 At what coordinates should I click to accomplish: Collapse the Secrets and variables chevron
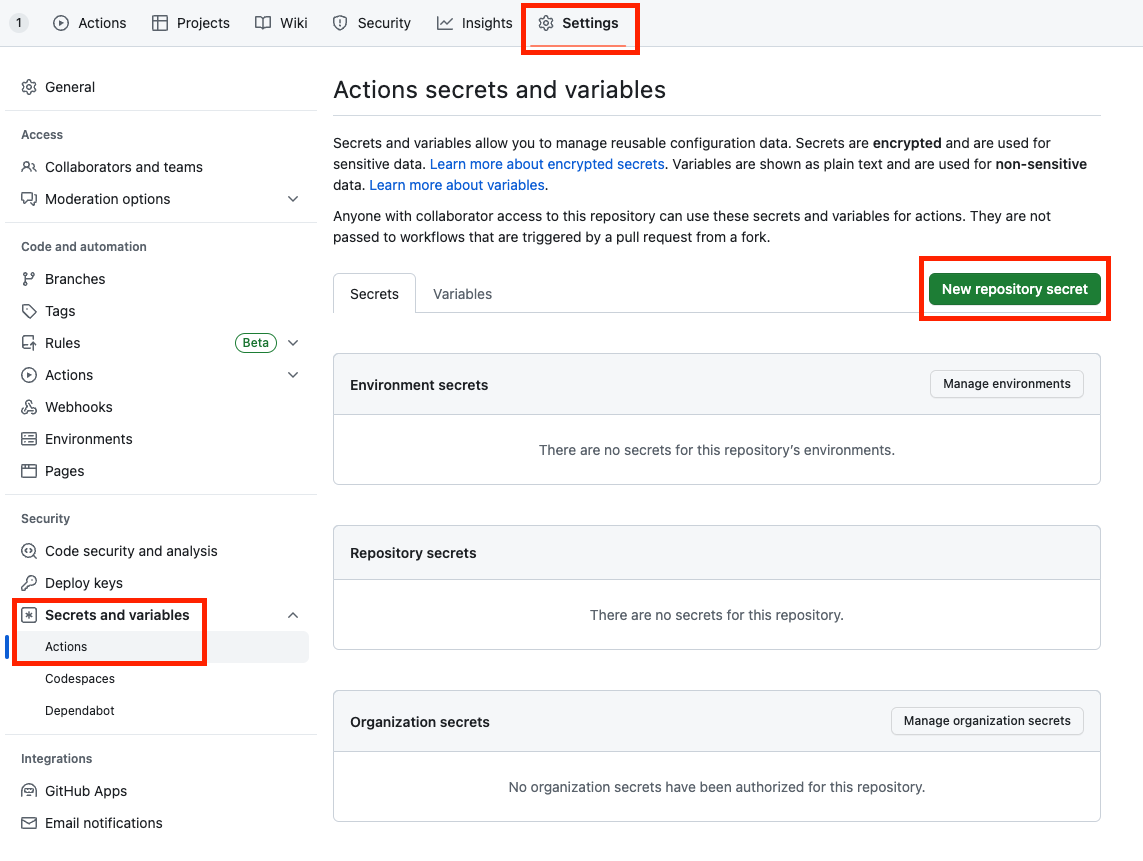[293, 615]
